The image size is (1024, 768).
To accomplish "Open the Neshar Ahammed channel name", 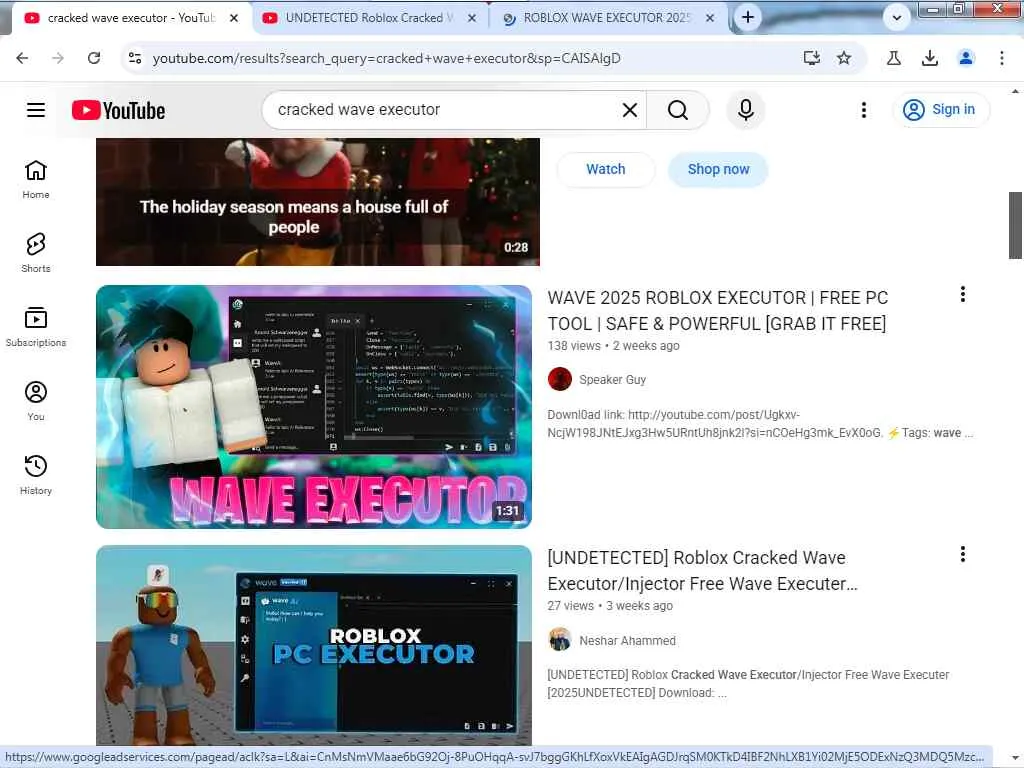I will click(628, 641).
